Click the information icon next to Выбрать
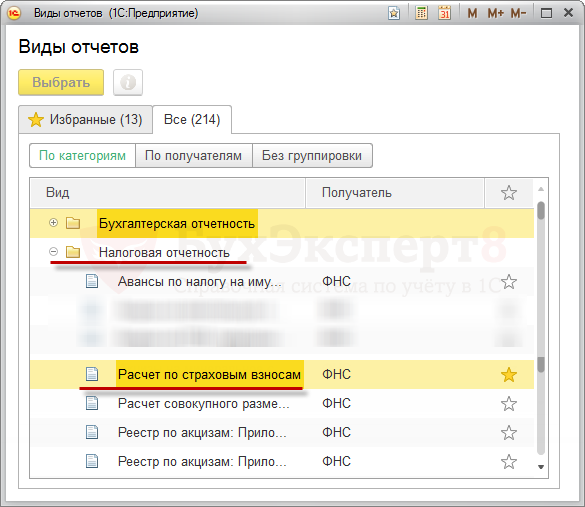Viewport: 585px width, 507px height. 128,82
